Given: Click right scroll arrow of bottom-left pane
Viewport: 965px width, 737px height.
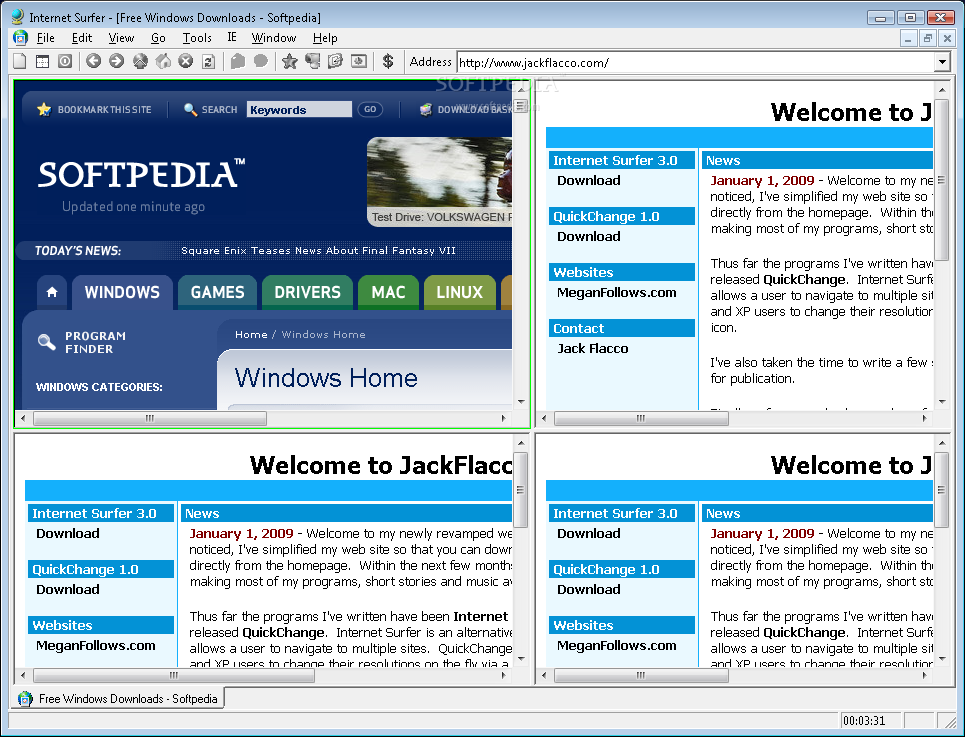Looking at the screenshot, I should point(504,675).
